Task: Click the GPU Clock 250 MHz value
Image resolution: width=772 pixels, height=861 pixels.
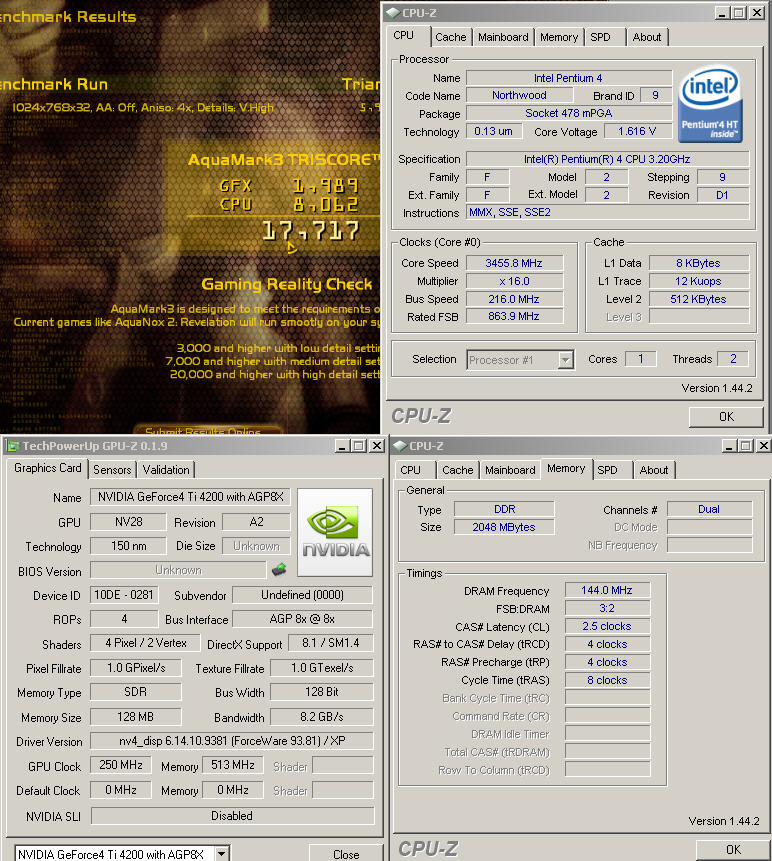Action: pyautogui.click(x=121, y=765)
